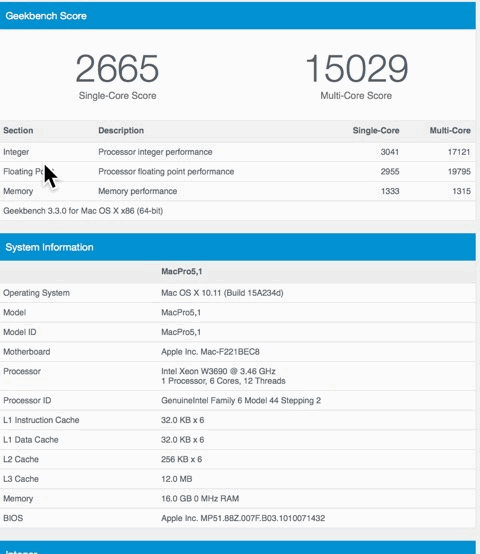Click the Operating System label
The width and height of the screenshot is (480, 554).
coord(36,293)
